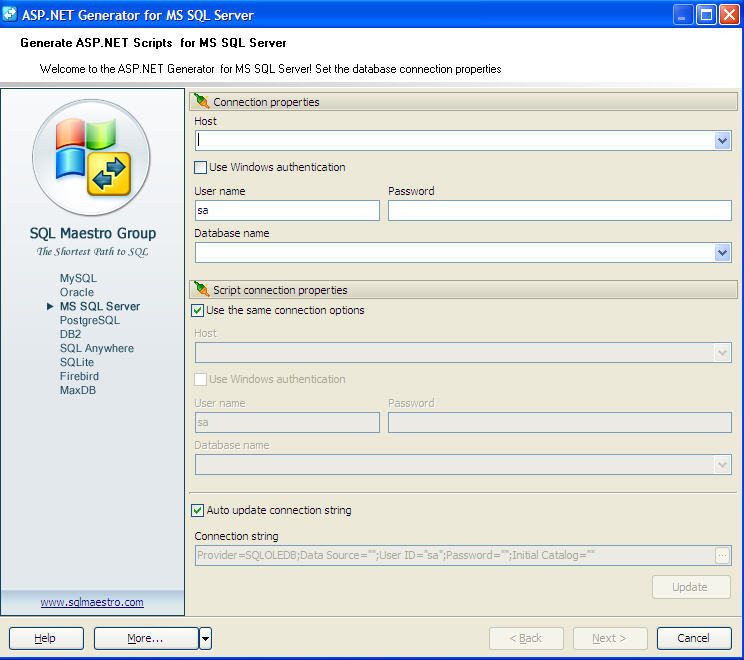Uncheck Use the same connection options
744x660 pixels.
(197, 311)
